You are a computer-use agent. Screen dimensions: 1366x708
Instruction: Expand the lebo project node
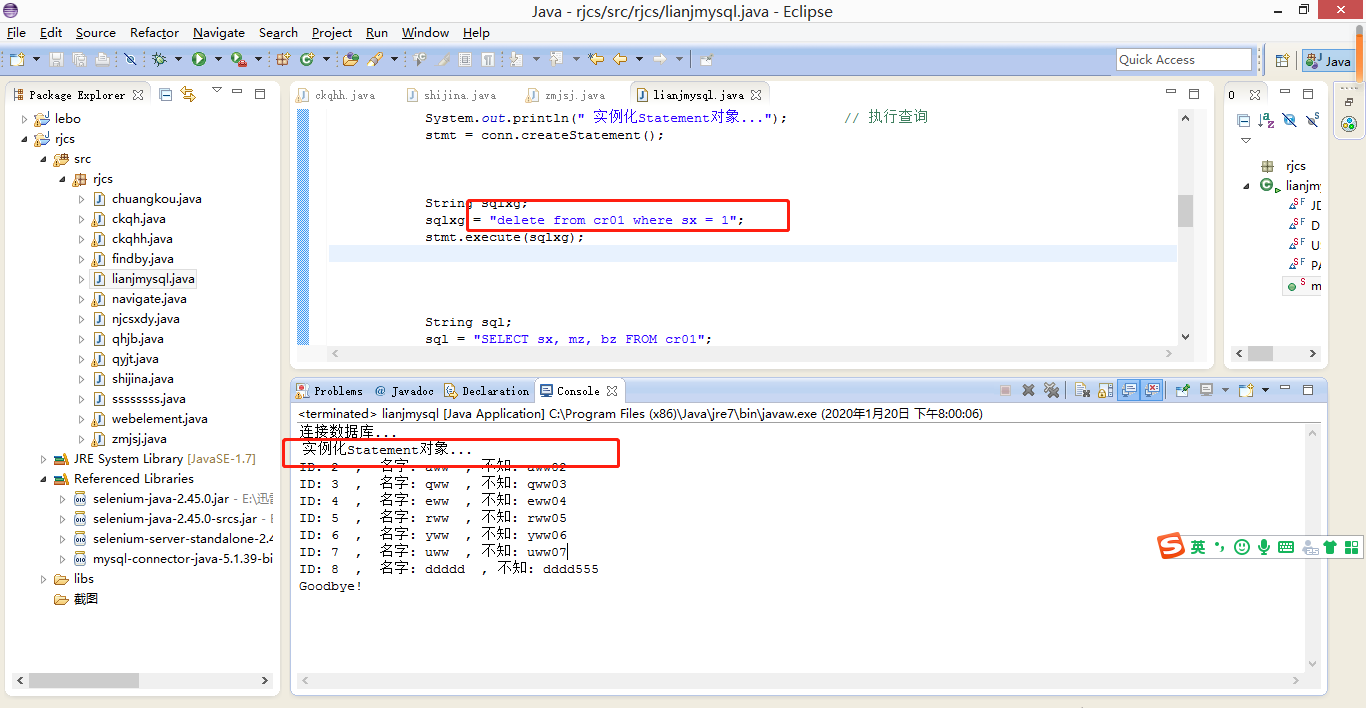[x=25, y=118]
